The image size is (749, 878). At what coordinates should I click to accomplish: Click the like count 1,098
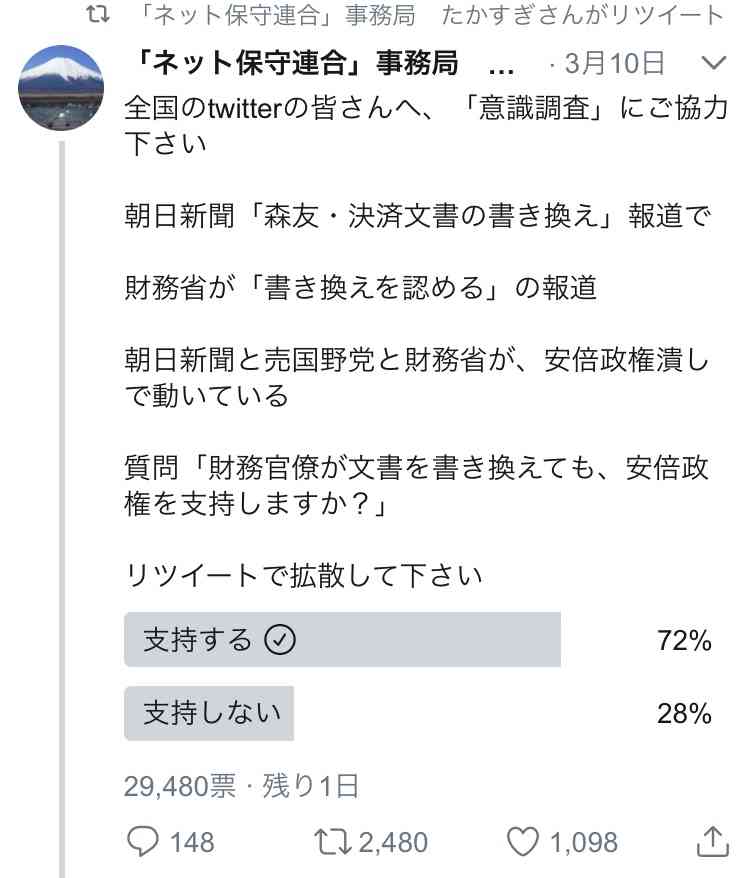(x=584, y=842)
